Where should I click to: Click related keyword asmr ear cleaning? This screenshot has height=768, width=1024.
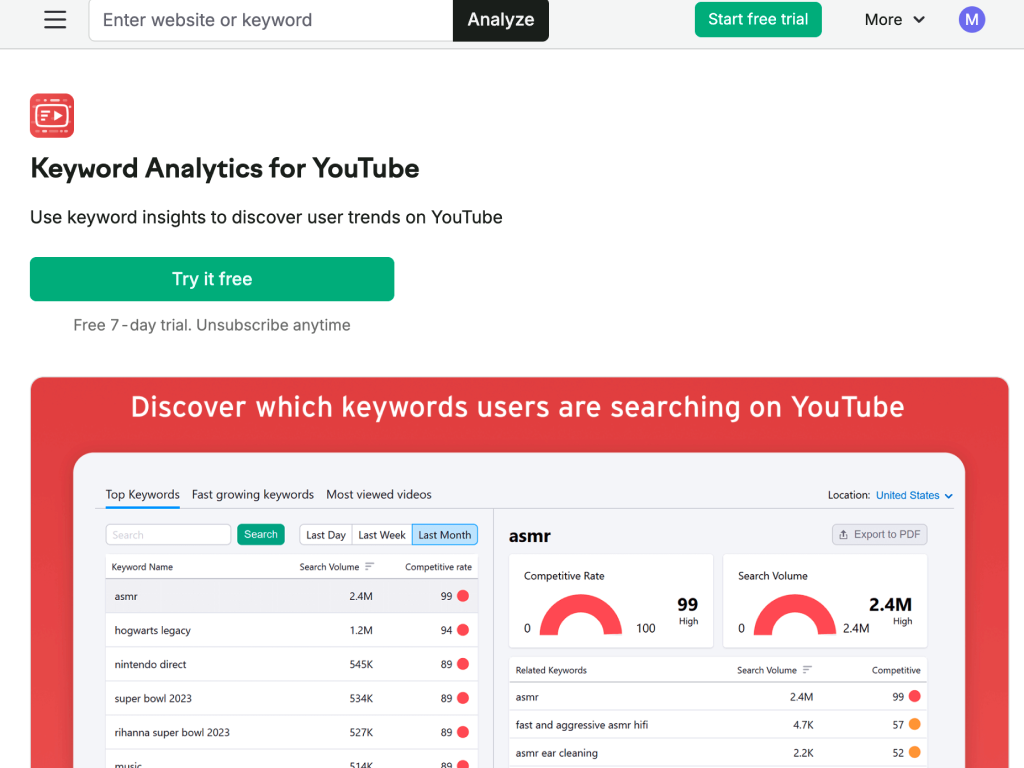556,753
